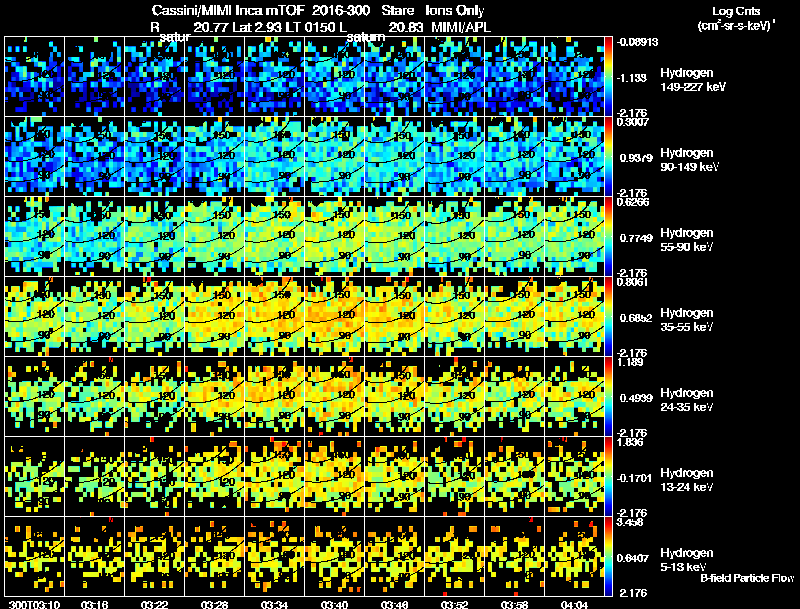Click the 3.458 scale value
This screenshot has height=609, width=800.
(630, 522)
